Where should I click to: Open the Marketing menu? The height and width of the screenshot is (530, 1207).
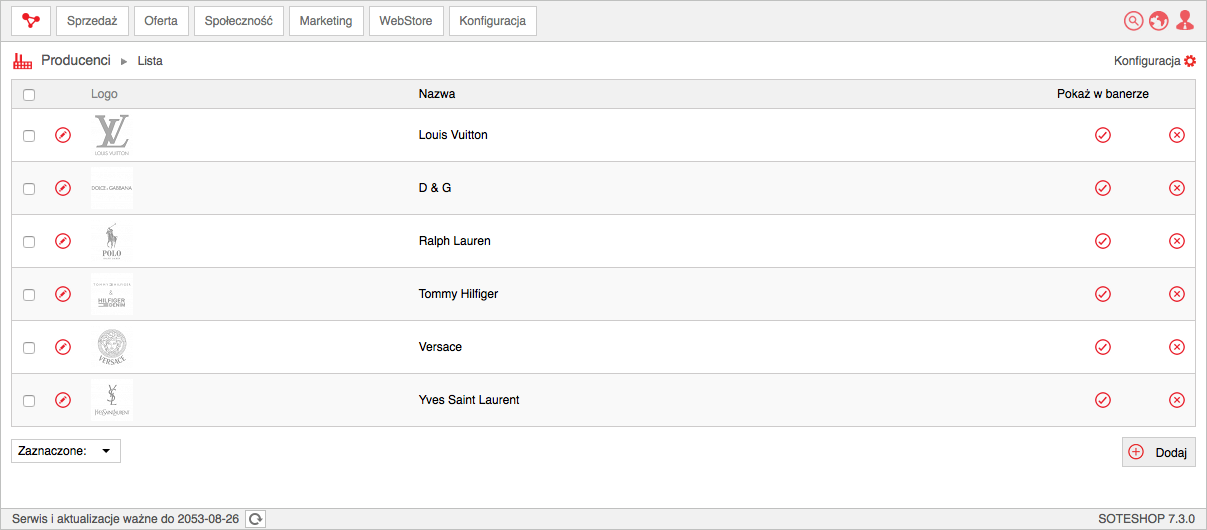[326, 21]
